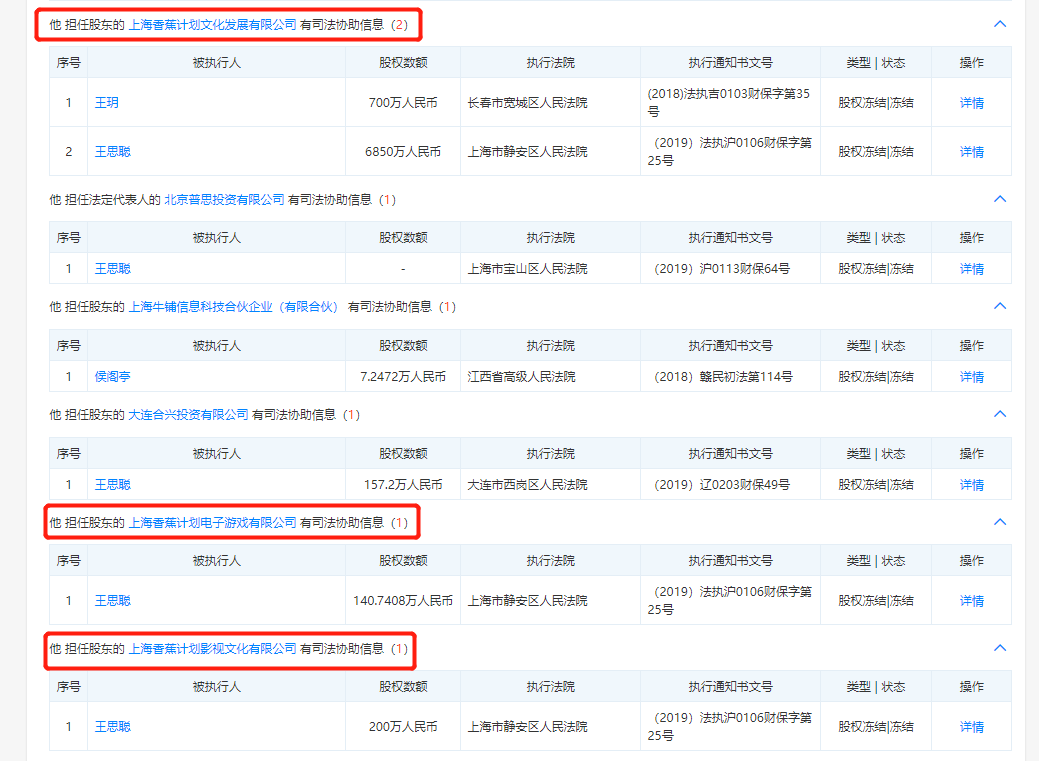View 详情 for the 140.7408万人民币 freeze record
Viewport: 1039px width, 761px height.
point(971,601)
